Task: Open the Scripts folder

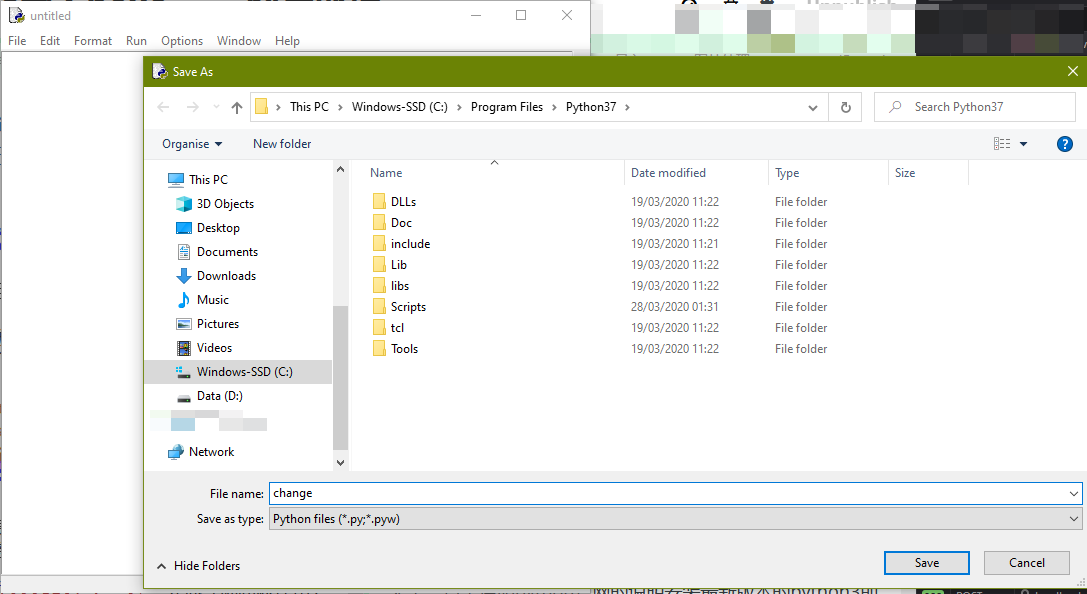Action: [x=408, y=307]
